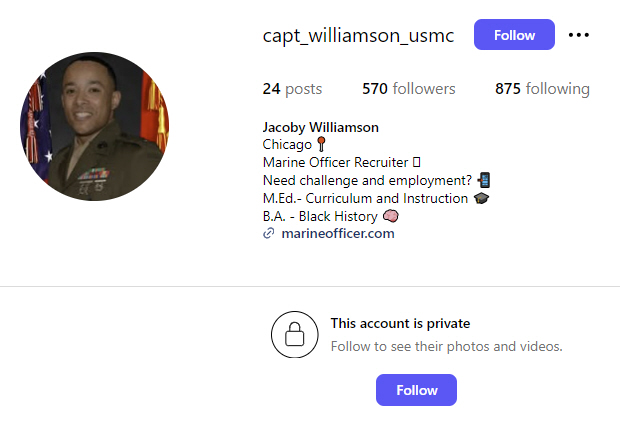
Task: Click the Jacoby Williamson display name
Action: 321,127
